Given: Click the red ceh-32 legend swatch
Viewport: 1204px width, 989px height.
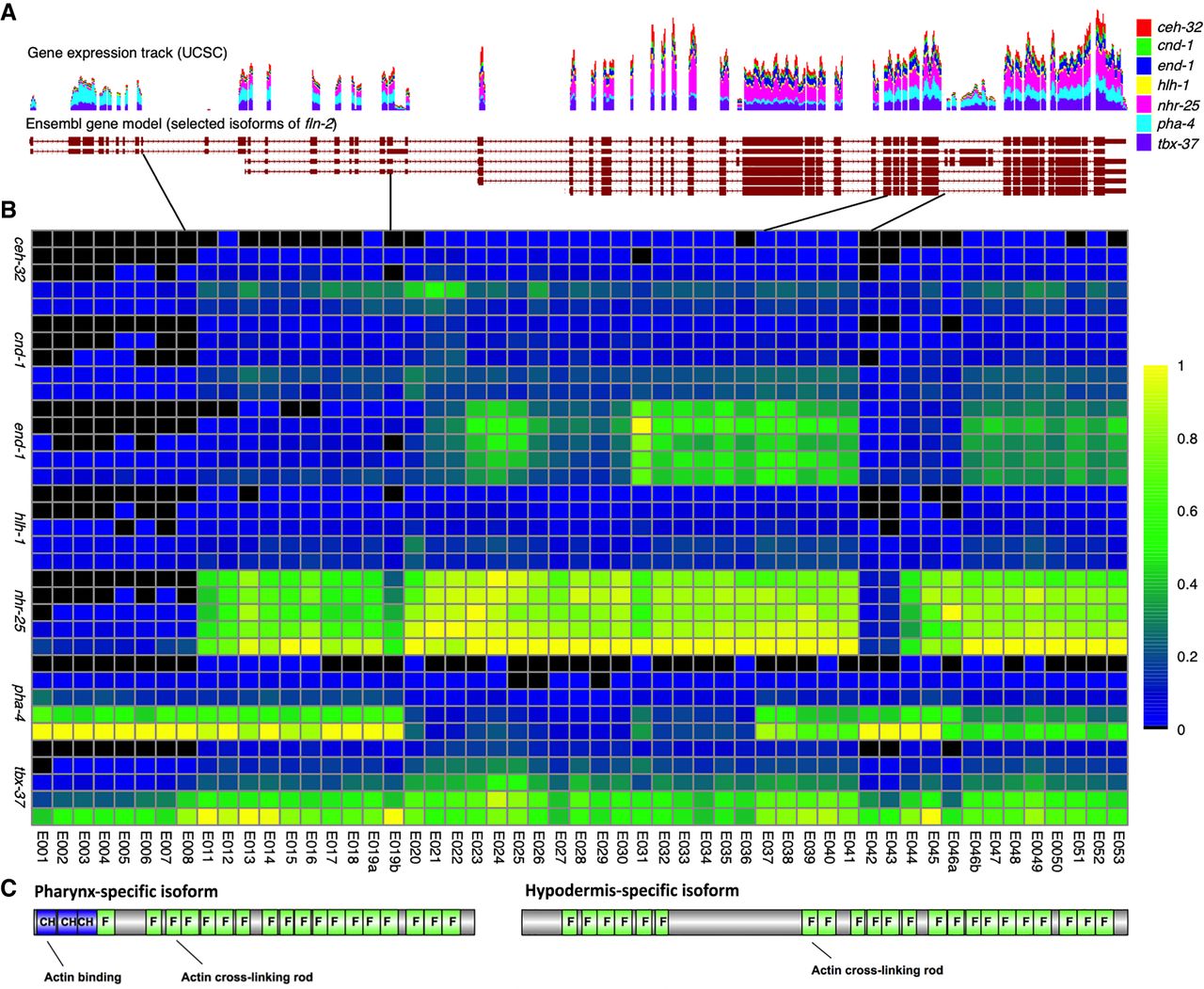Looking at the screenshot, I should click(1144, 27).
